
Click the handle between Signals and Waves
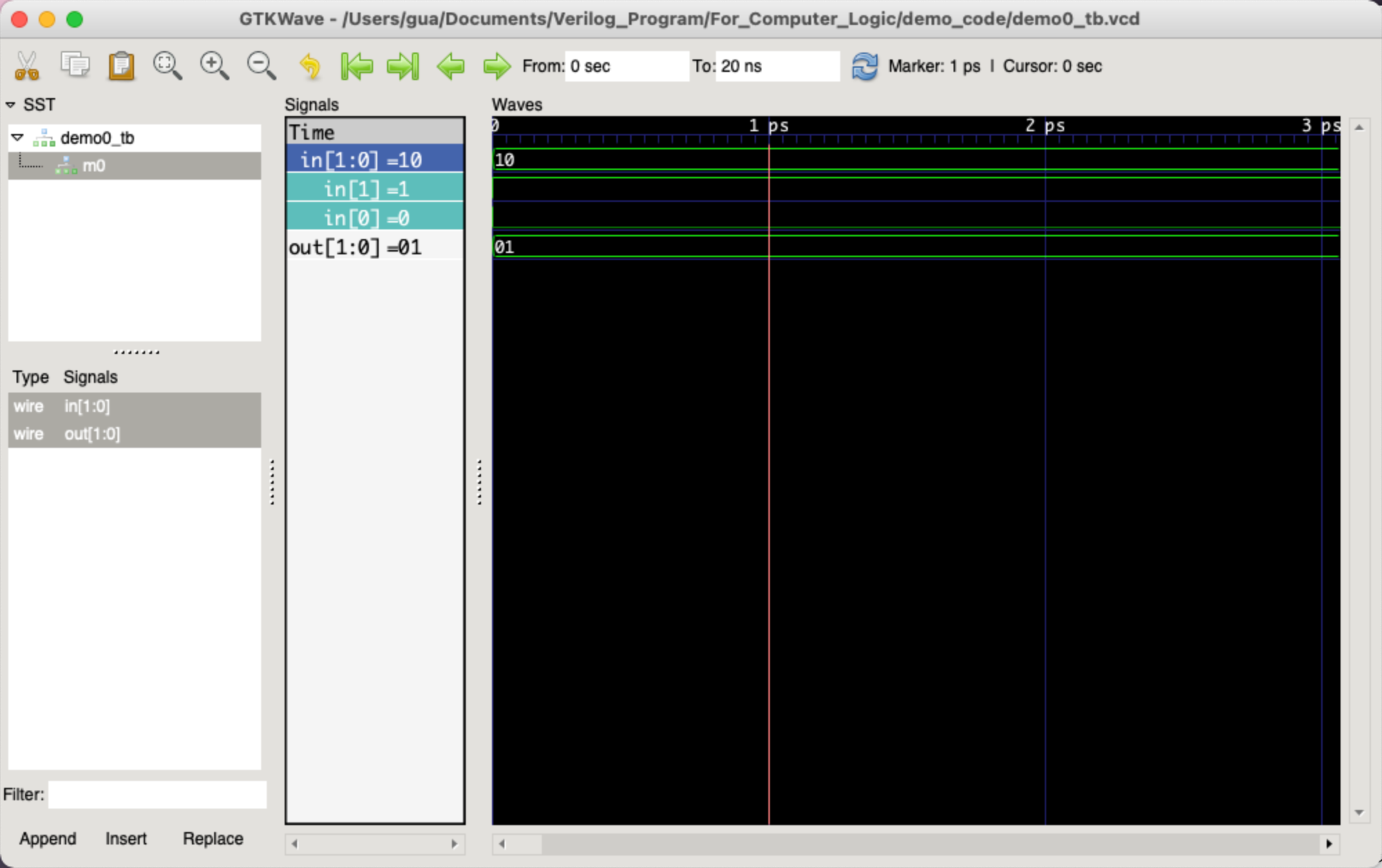[479, 482]
